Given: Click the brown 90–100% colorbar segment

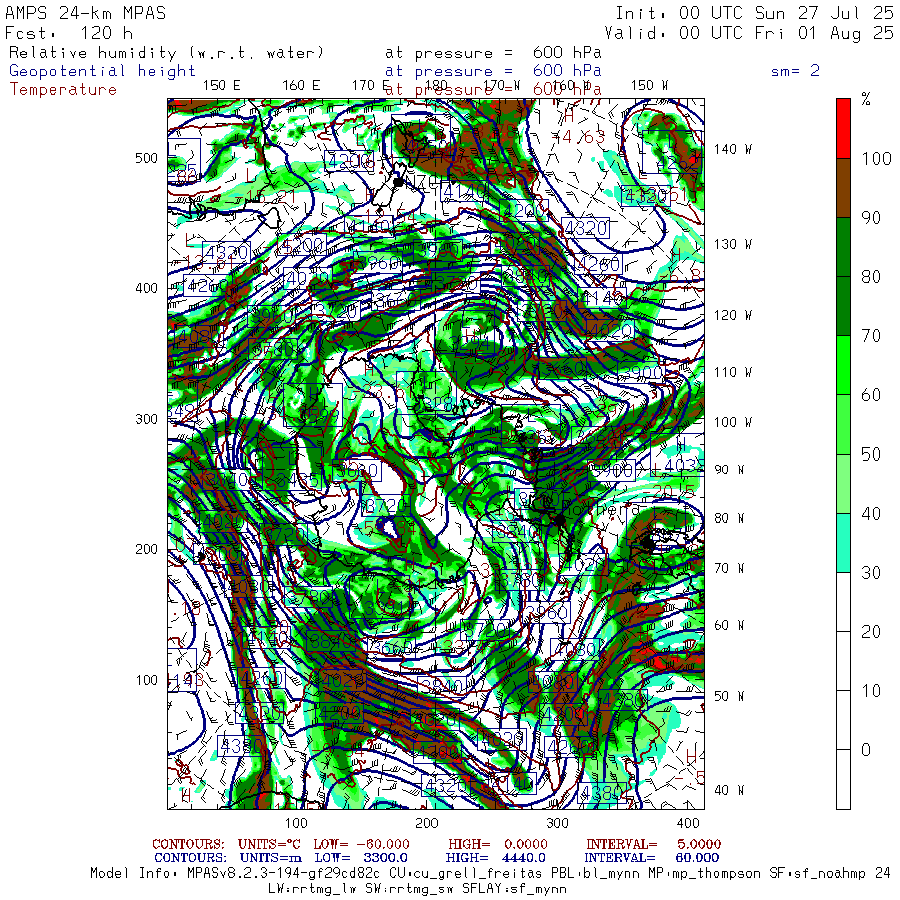Looking at the screenshot, I should coord(843,188).
